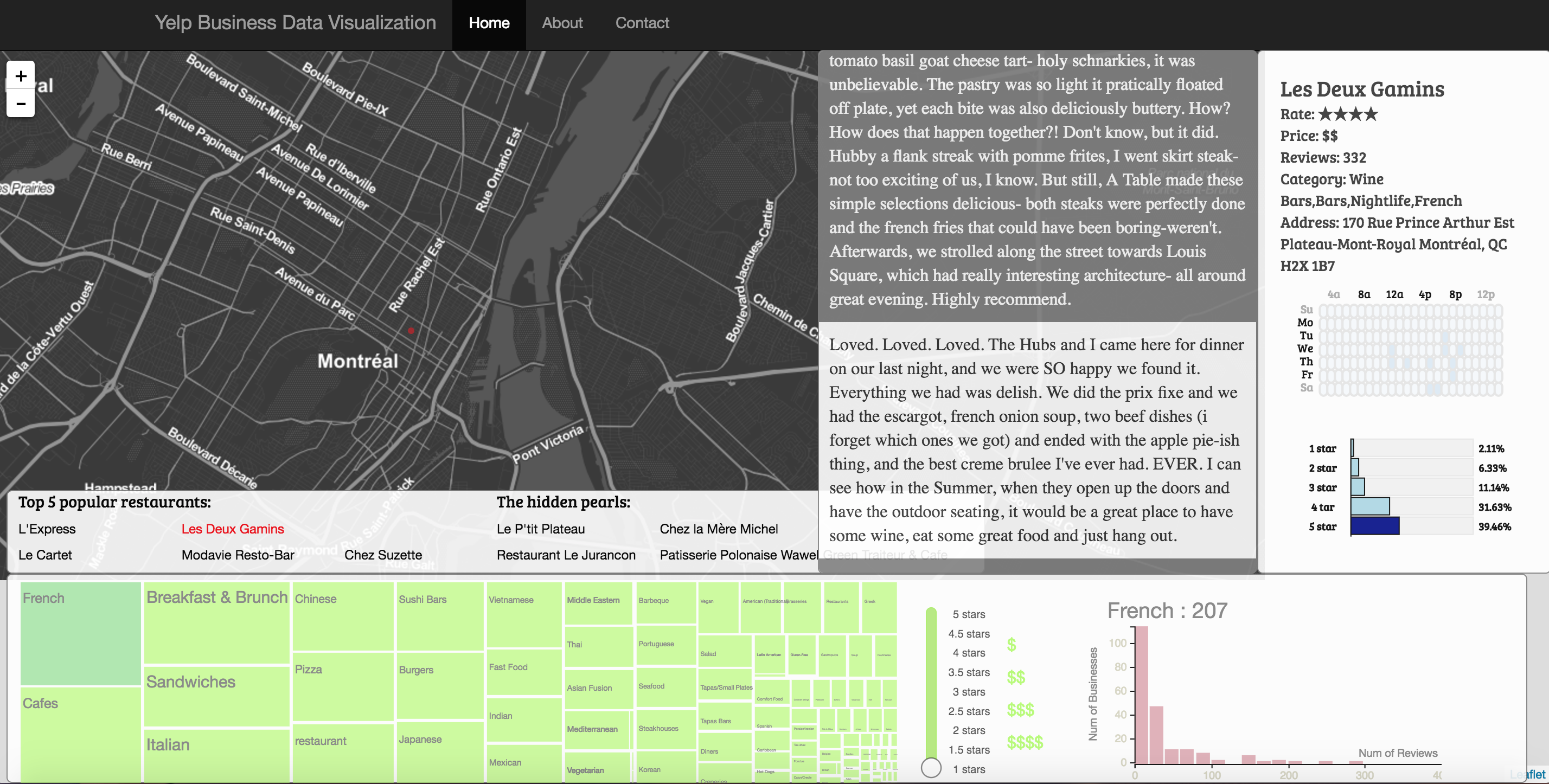
Task: Select the $$$ price filter
Action: tap(1020, 710)
